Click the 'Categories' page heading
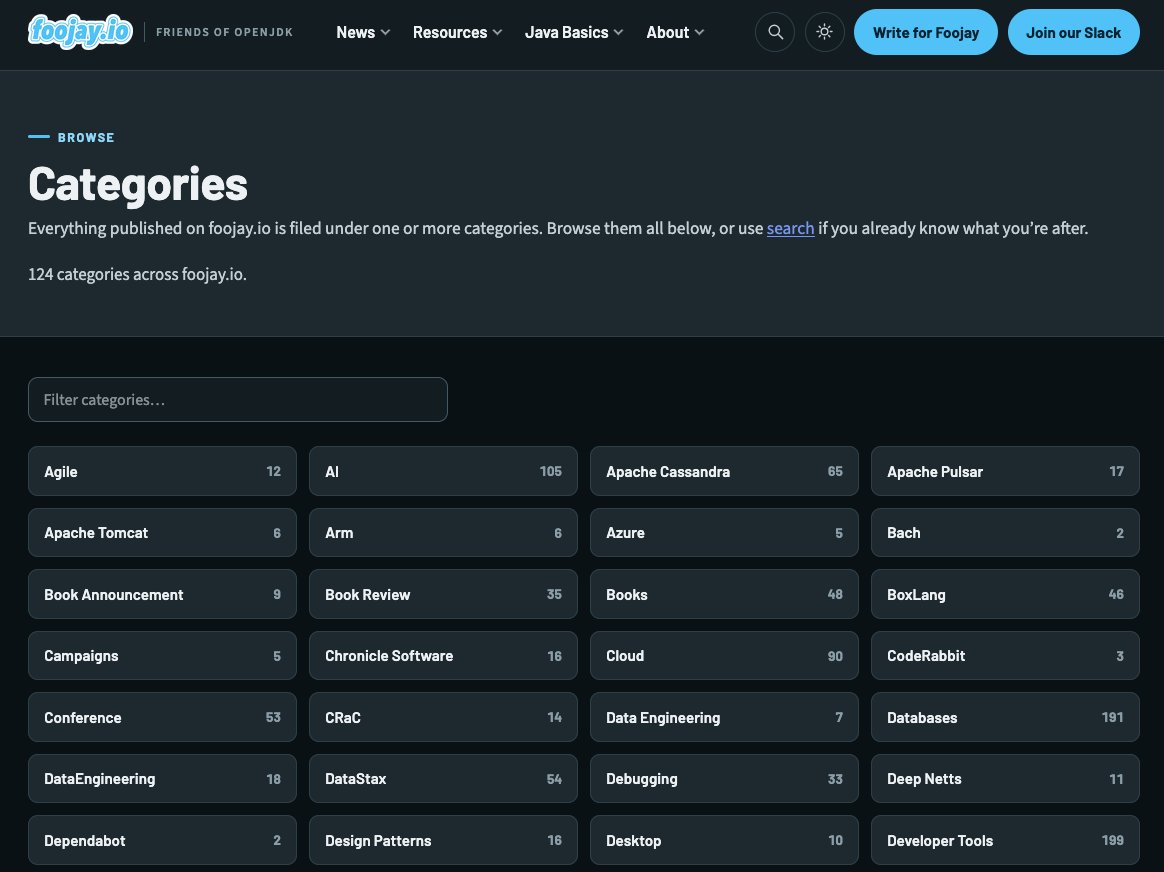The height and width of the screenshot is (872, 1164). [x=138, y=184]
